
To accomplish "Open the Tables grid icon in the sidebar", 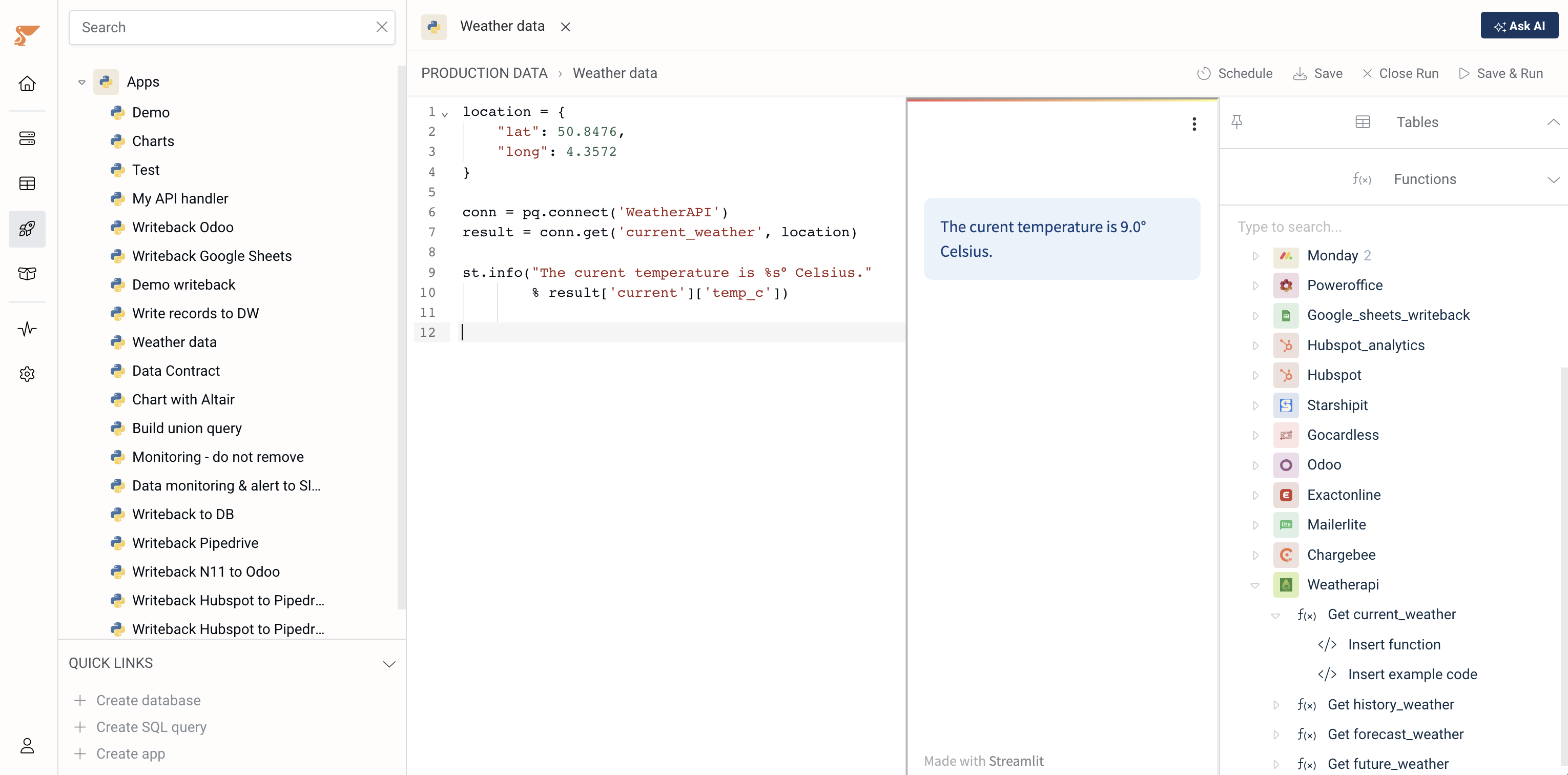I will 27,183.
